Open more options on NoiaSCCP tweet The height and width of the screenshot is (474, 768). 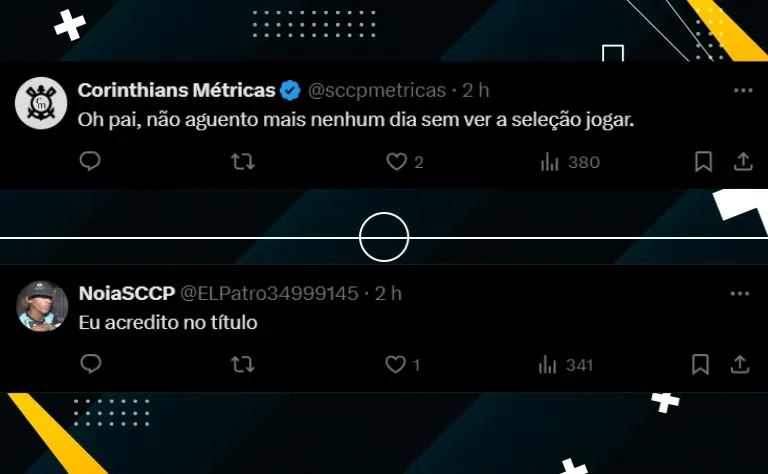pyautogui.click(x=740, y=294)
